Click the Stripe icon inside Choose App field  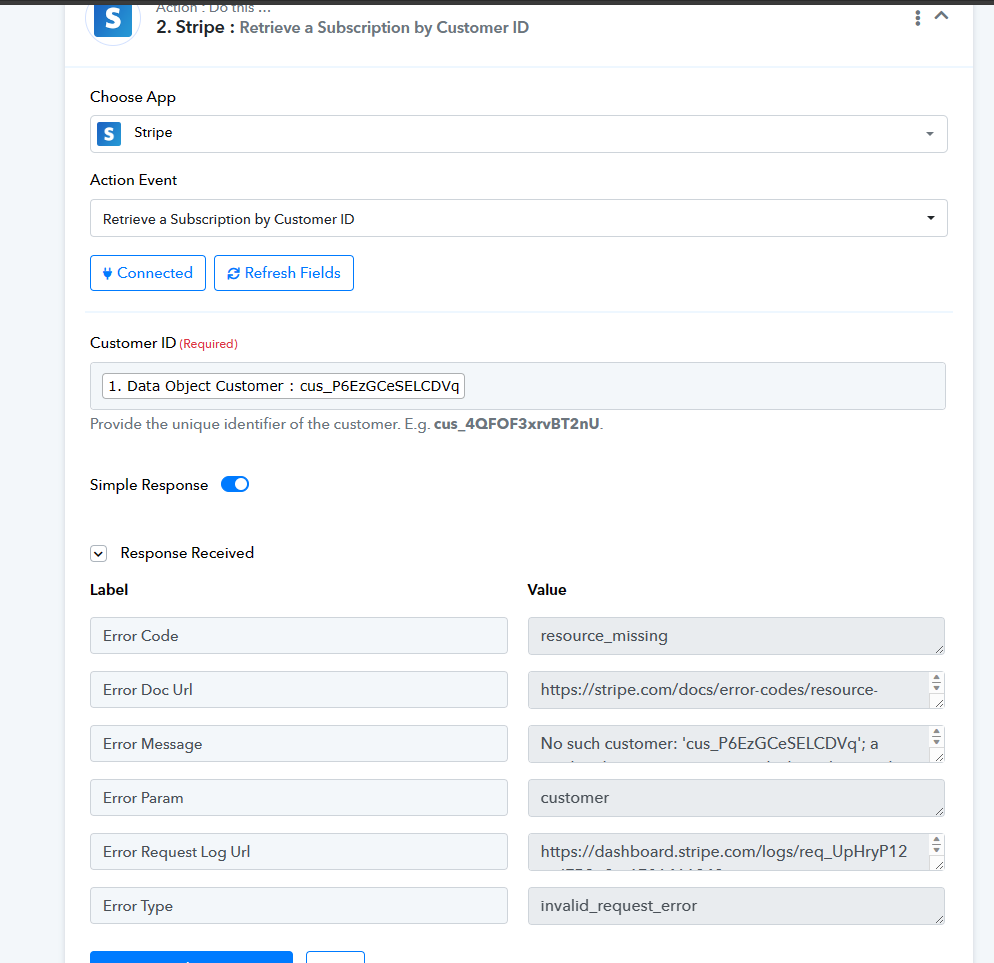(109, 134)
